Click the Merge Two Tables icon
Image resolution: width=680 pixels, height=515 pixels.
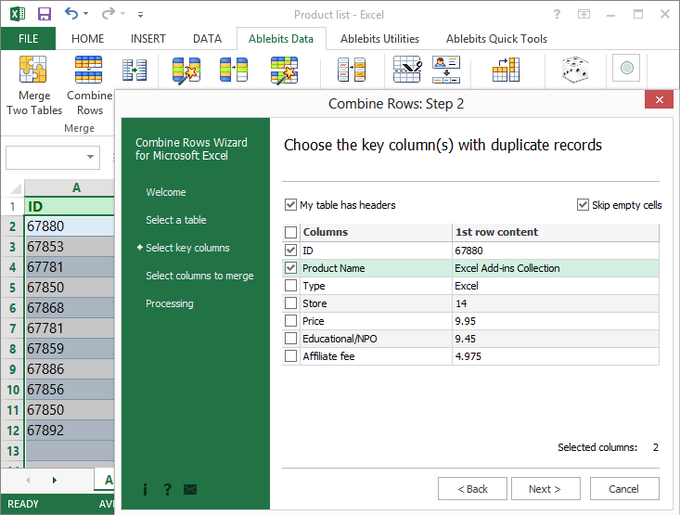click(33, 69)
